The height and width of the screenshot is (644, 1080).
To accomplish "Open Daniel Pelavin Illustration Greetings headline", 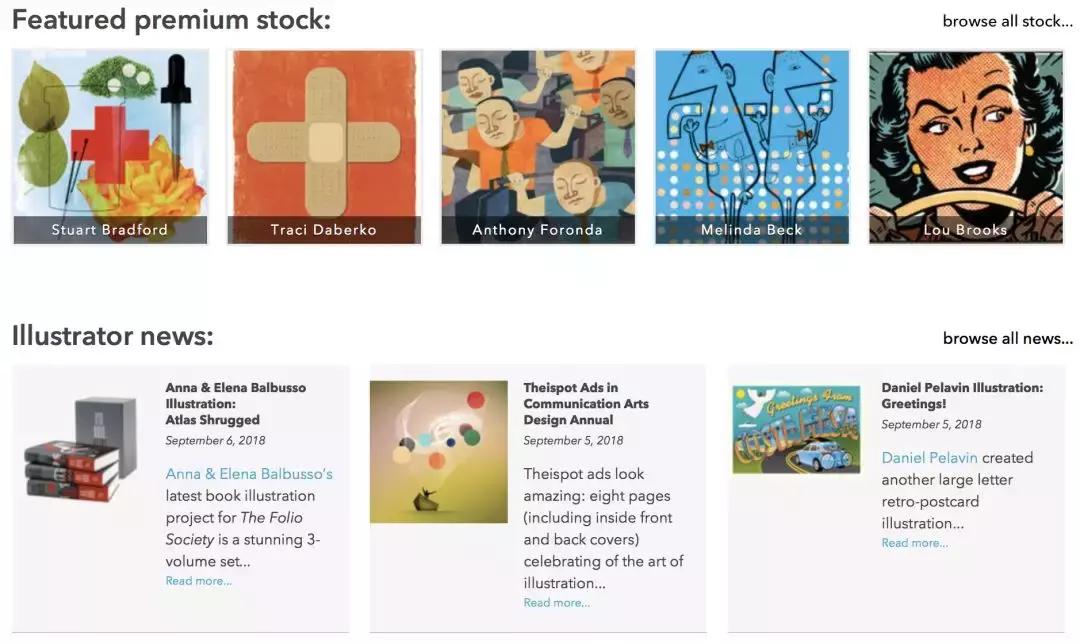I will point(961,395).
